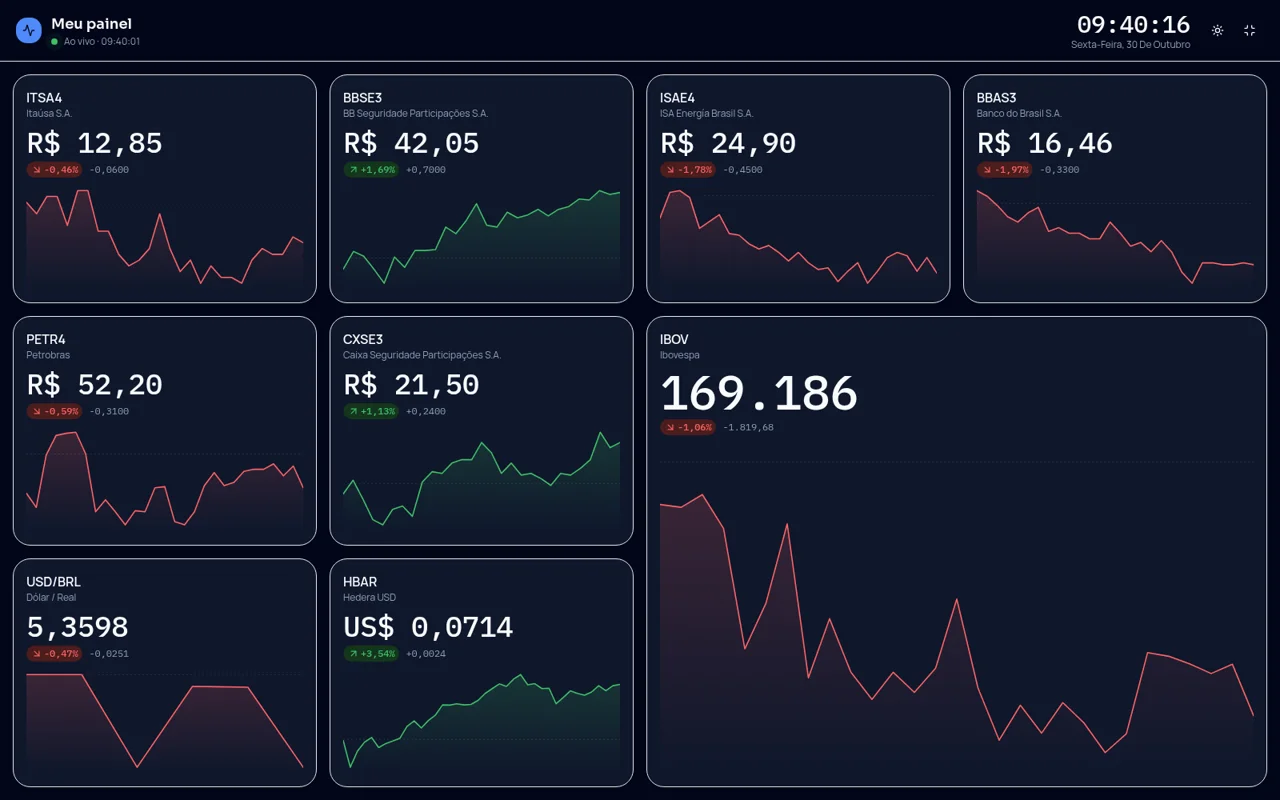
Task: Open the ISAE4 sparkline chart
Action: pos(798,240)
